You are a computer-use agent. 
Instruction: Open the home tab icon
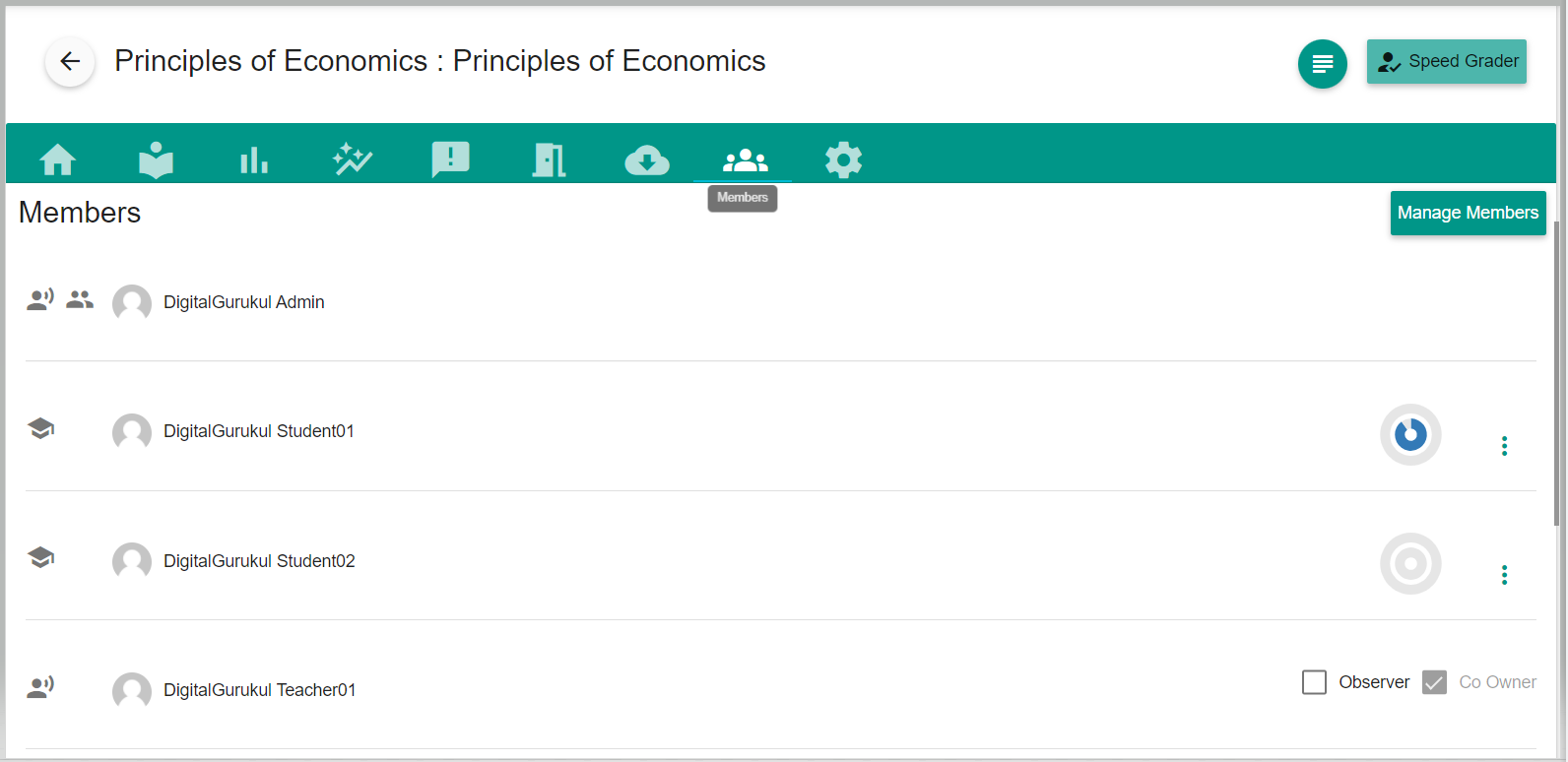point(58,159)
